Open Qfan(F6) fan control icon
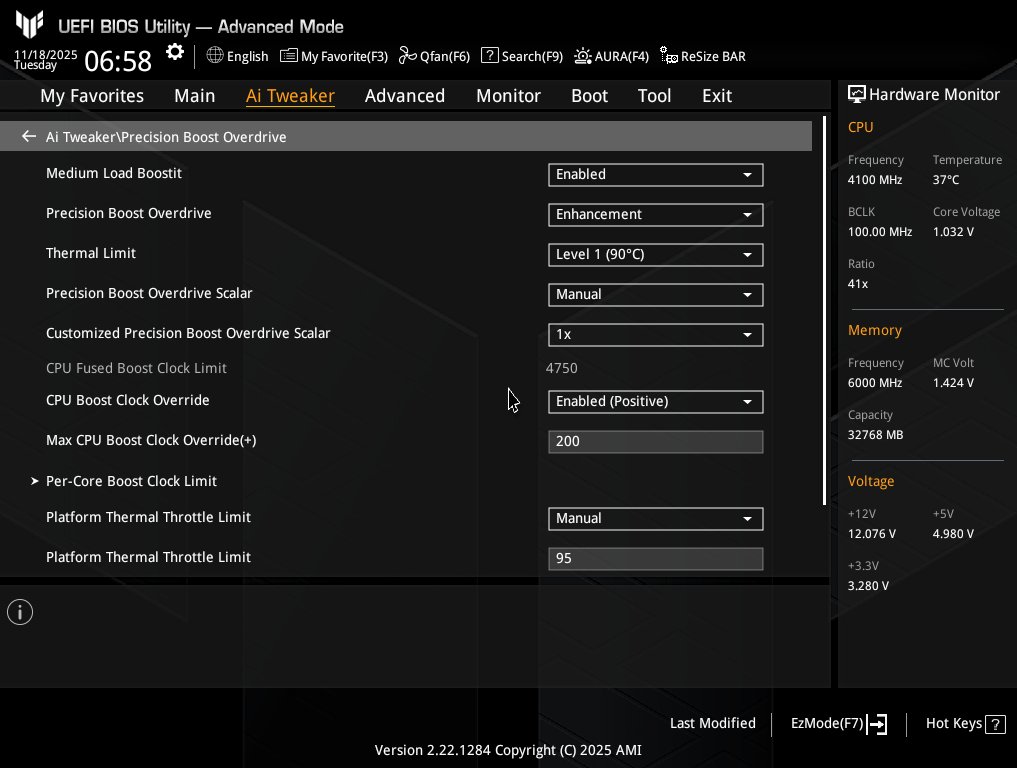This screenshot has height=768, width=1017. pyautogui.click(x=407, y=55)
